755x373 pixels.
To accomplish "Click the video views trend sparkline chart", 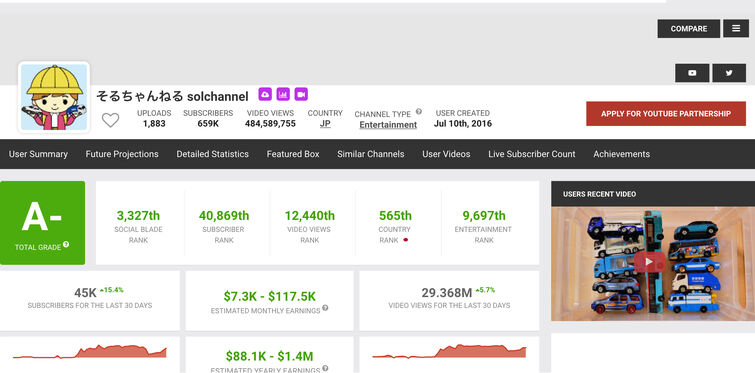I will click(449, 351).
